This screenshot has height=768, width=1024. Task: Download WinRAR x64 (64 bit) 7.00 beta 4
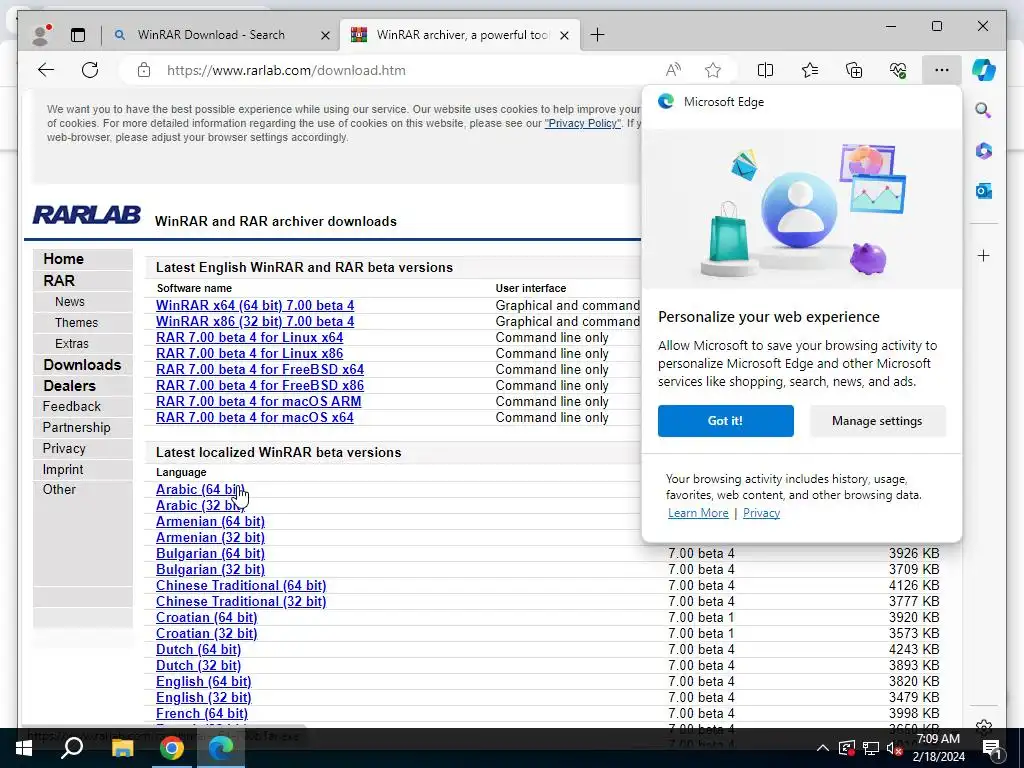pyautogui.click(x=255, y=305)
